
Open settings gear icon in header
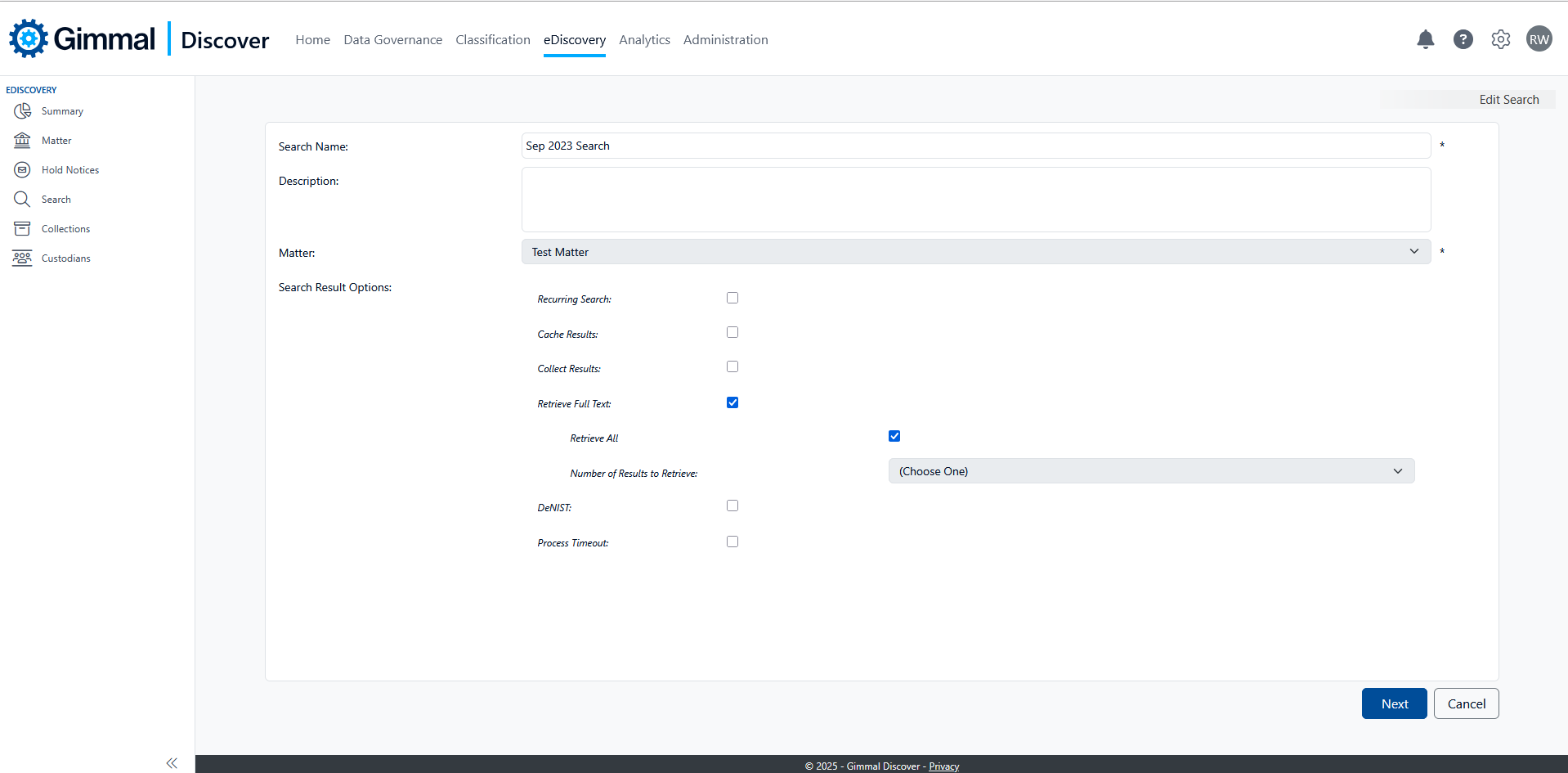[x=1500, y=39]
